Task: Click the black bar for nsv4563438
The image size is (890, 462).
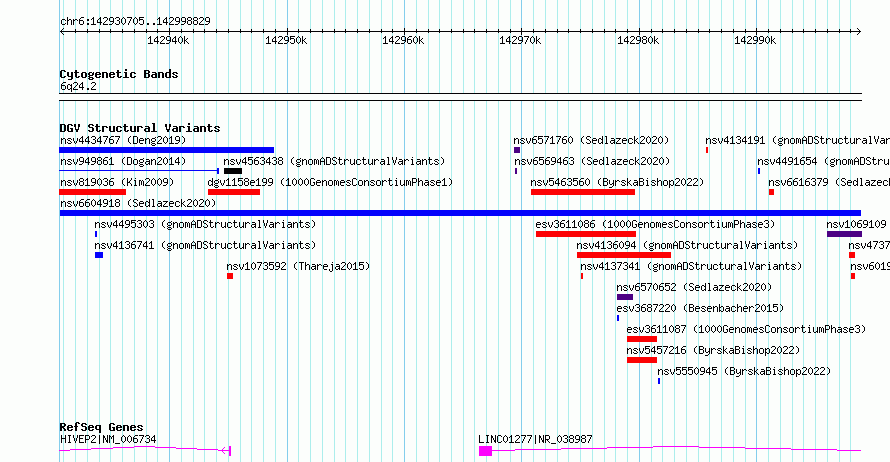Action: (233, 171)
